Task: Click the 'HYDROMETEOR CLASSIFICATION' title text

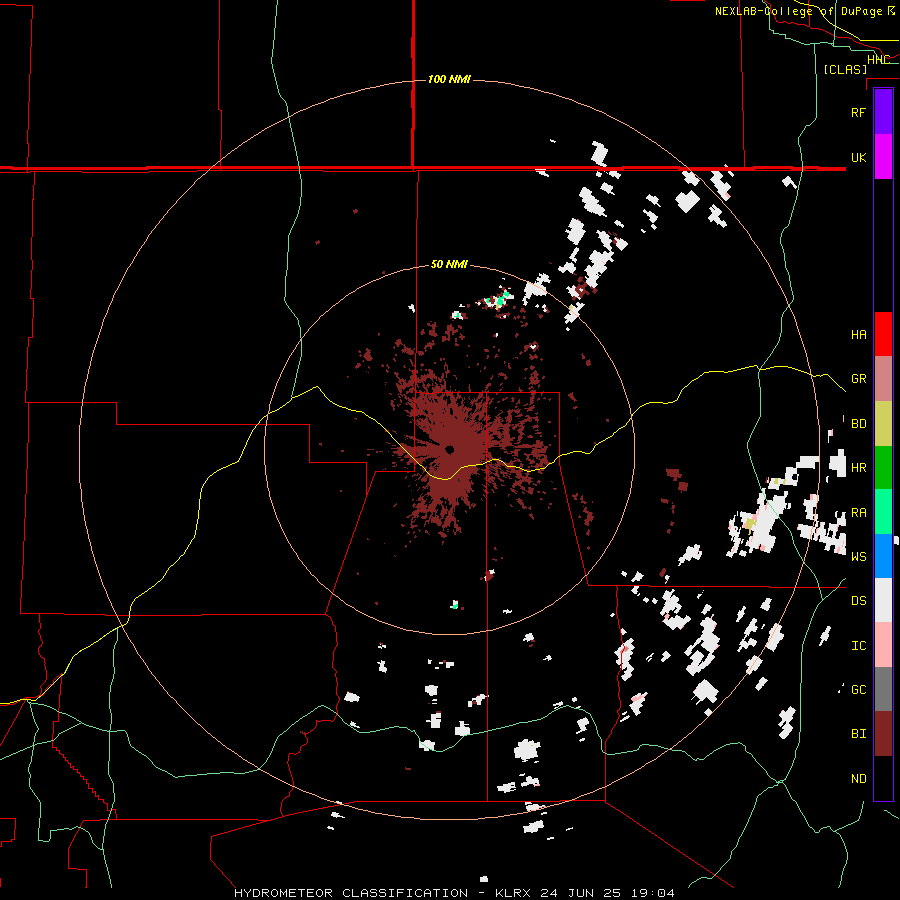Action: (x=351, y=893)
